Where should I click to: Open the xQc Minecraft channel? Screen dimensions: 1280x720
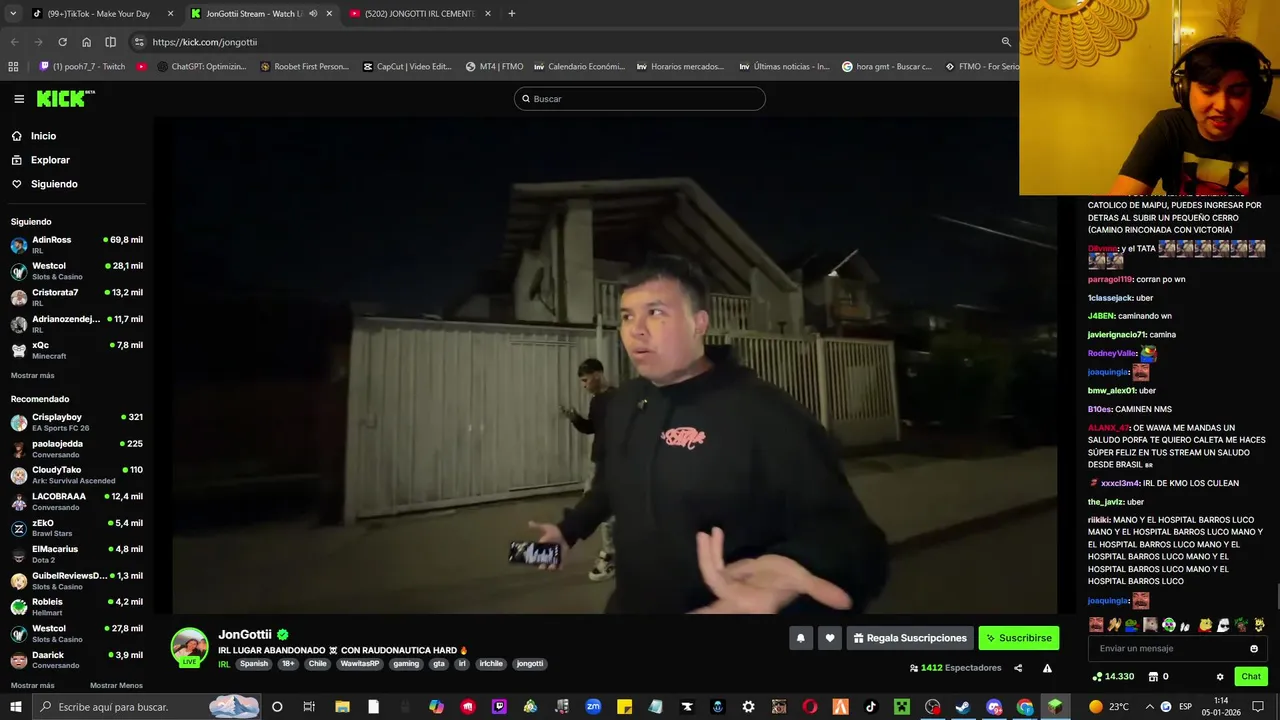(x=76, y=350)
